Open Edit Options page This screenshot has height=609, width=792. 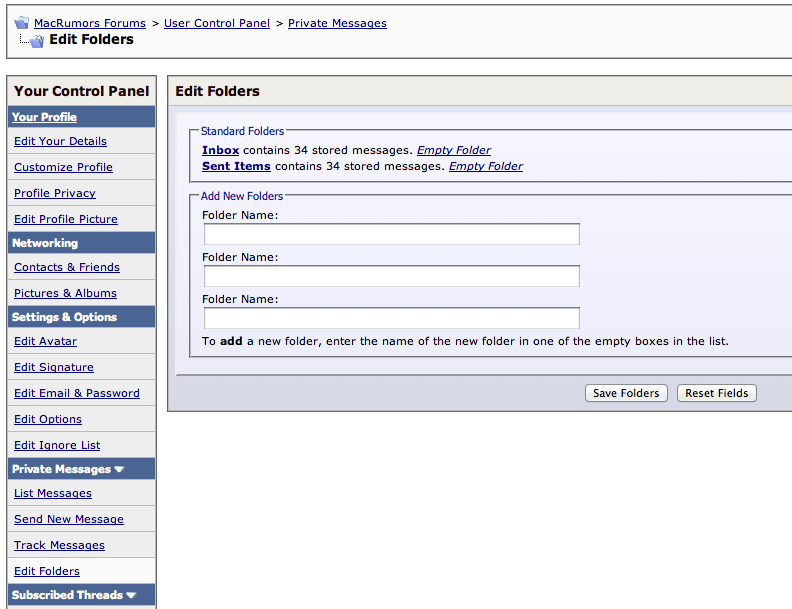(48, 419)
